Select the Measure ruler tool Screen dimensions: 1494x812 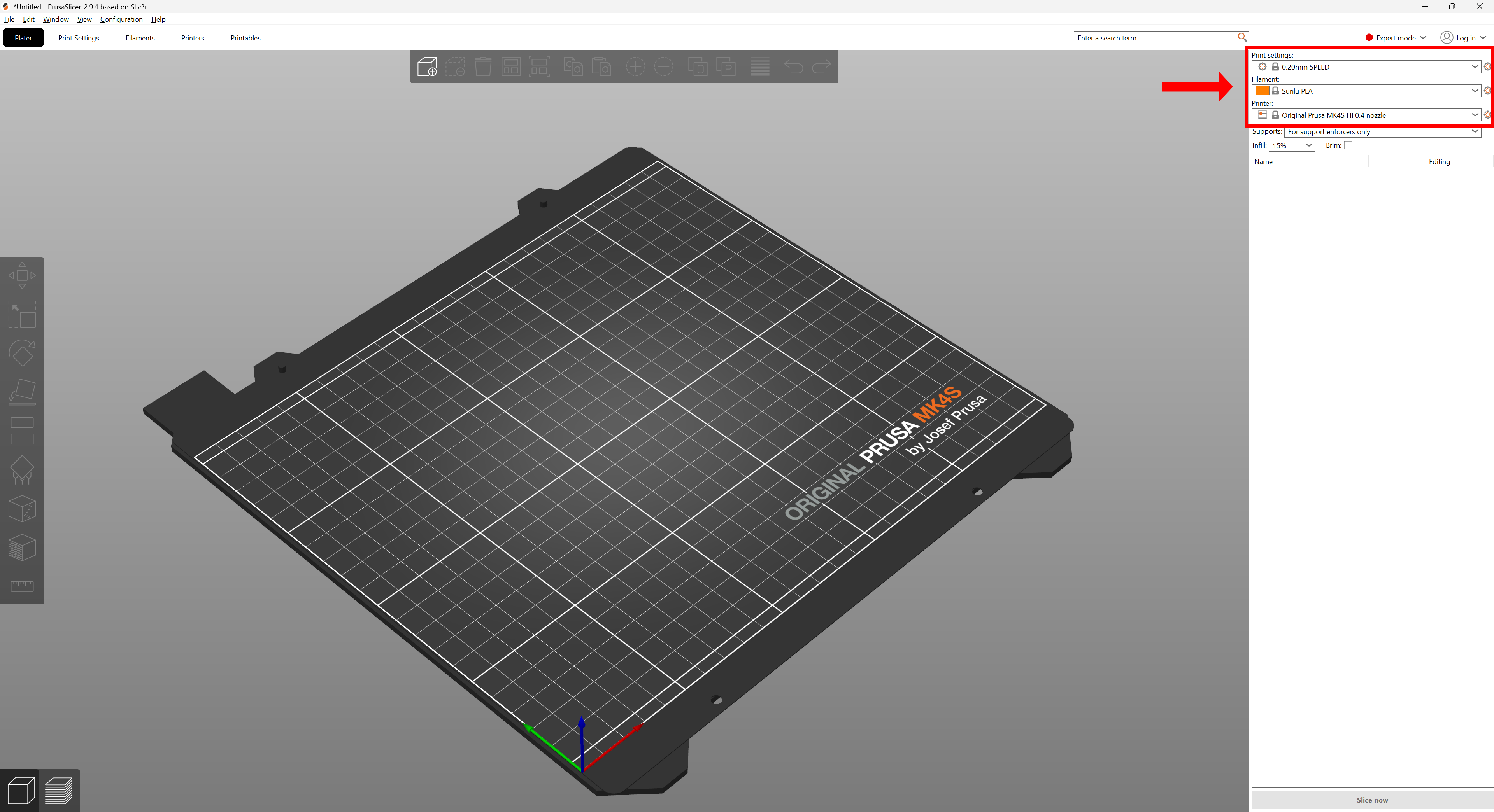pyautogui.click(x=22, y=586)
